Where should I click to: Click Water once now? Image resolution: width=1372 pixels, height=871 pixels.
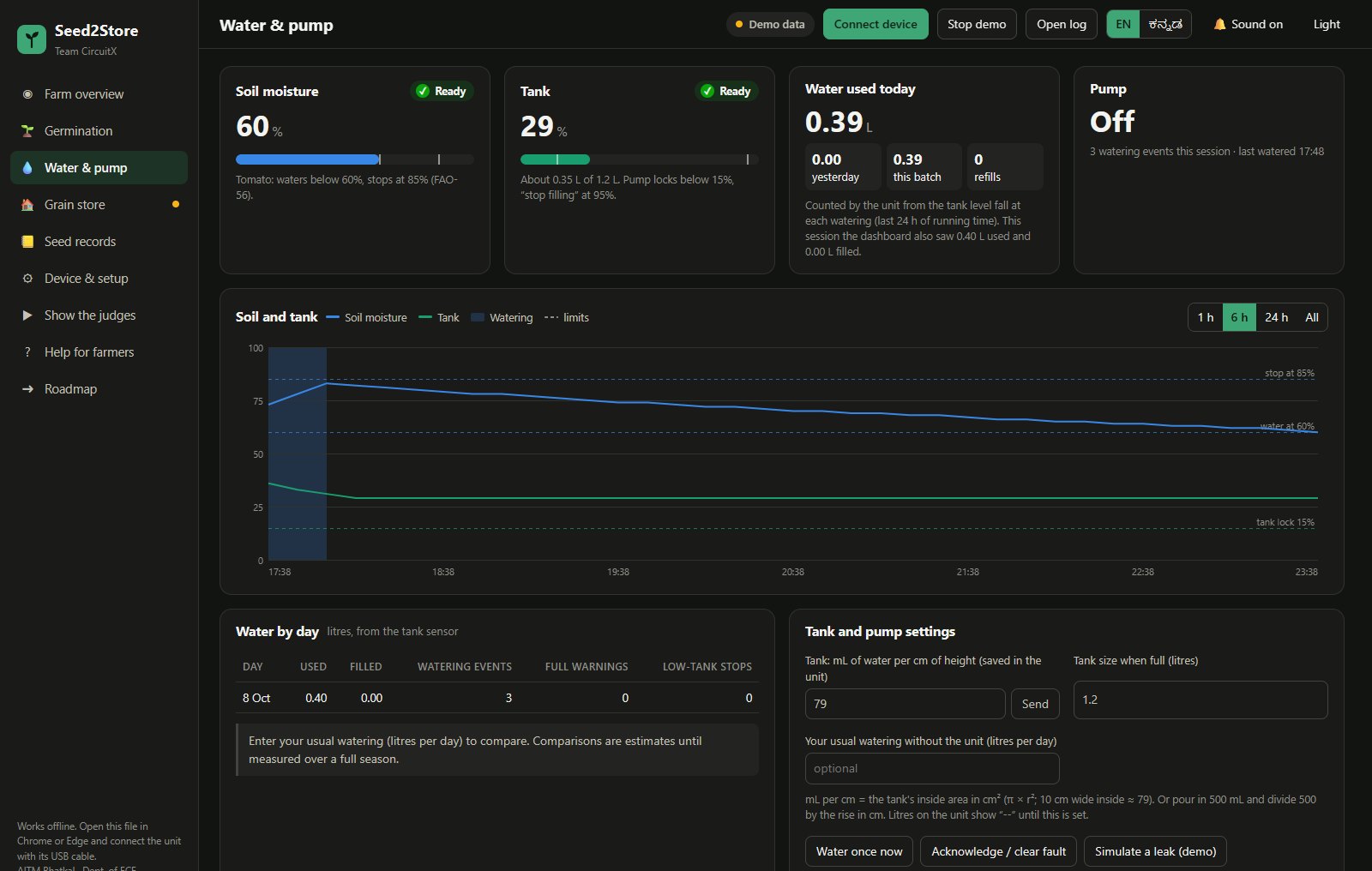coord(859,851)
